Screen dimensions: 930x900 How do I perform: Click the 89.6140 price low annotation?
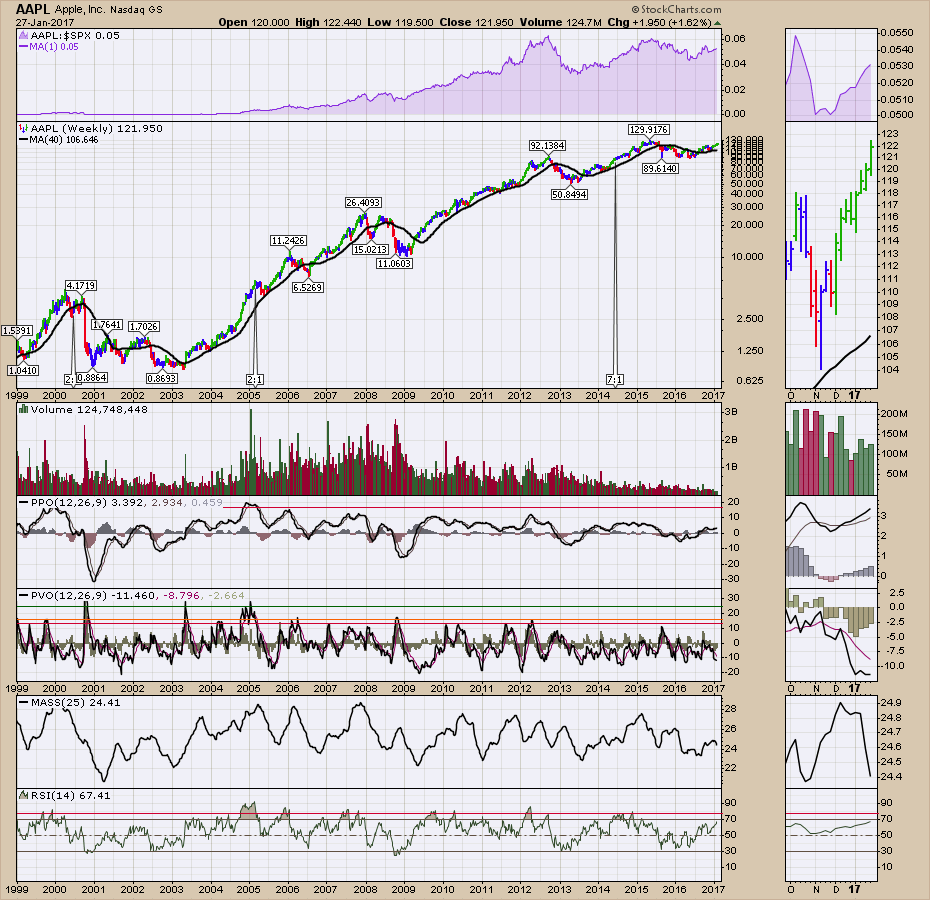(660, 168)
